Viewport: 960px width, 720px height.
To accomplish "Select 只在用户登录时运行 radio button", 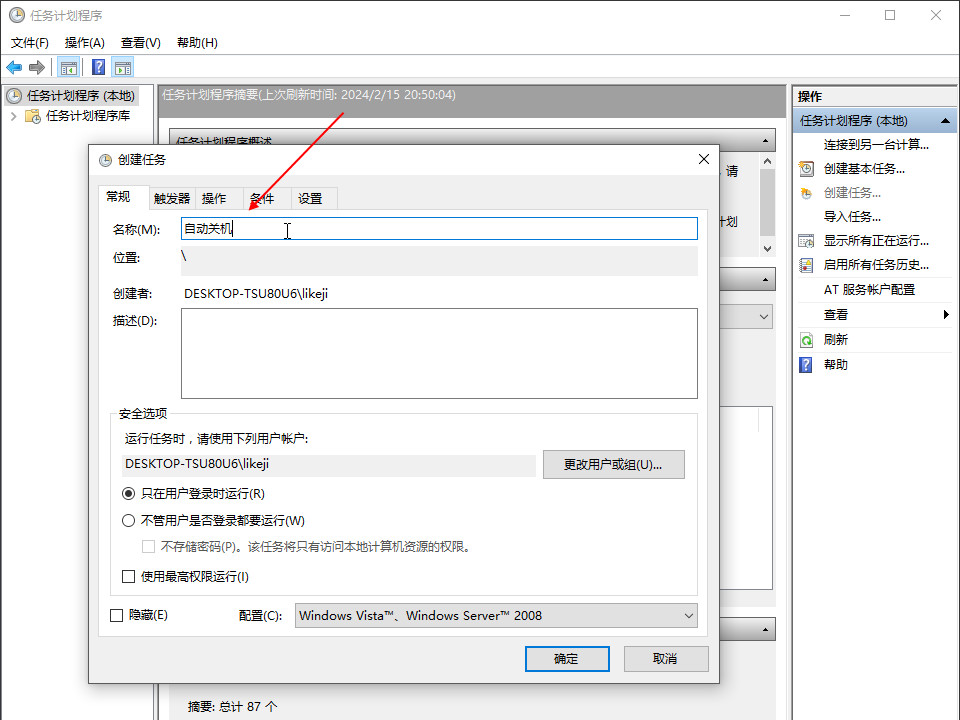I will [x=128, y=493].
